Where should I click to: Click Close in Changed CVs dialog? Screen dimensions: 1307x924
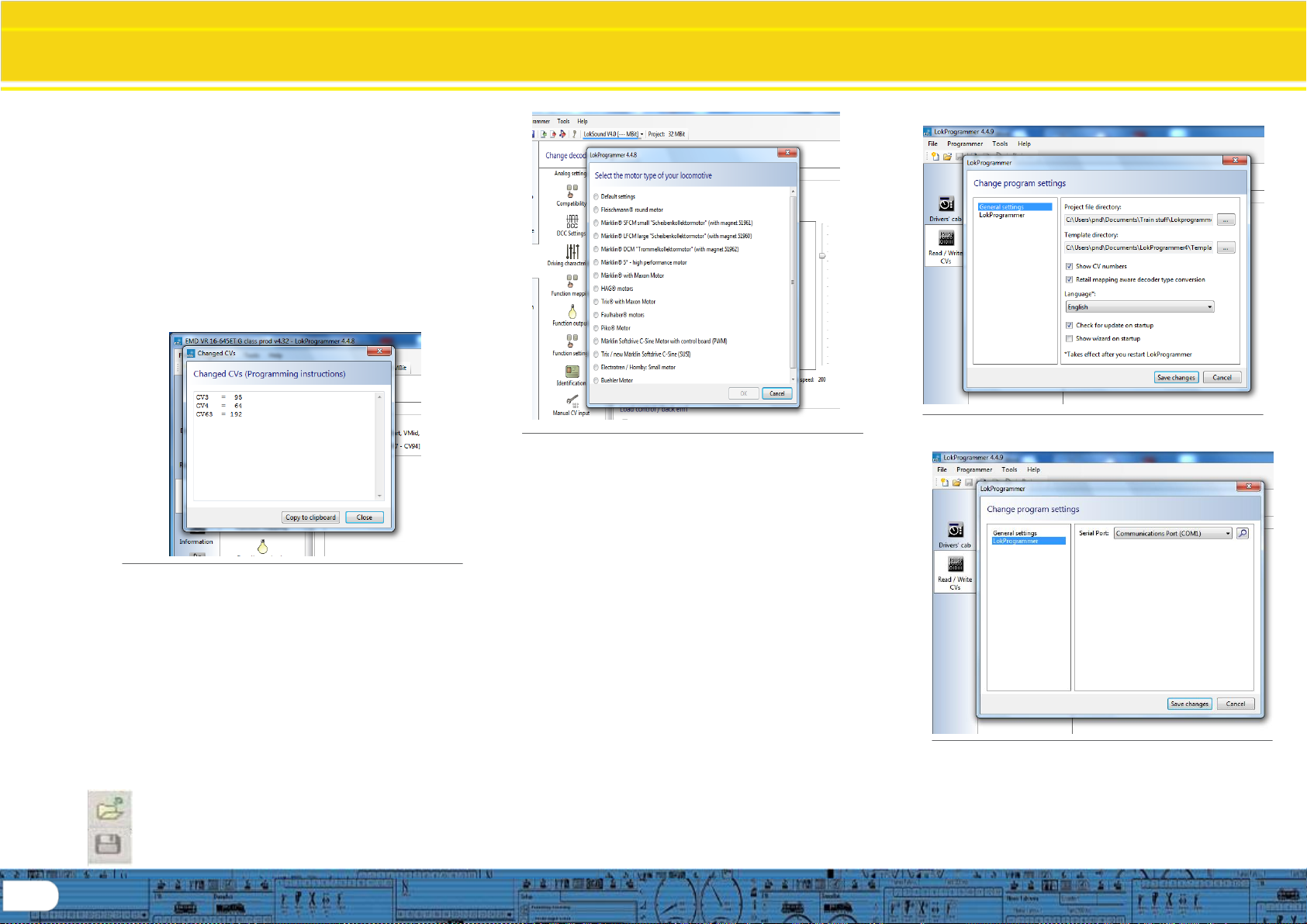[x=365, y=517]
